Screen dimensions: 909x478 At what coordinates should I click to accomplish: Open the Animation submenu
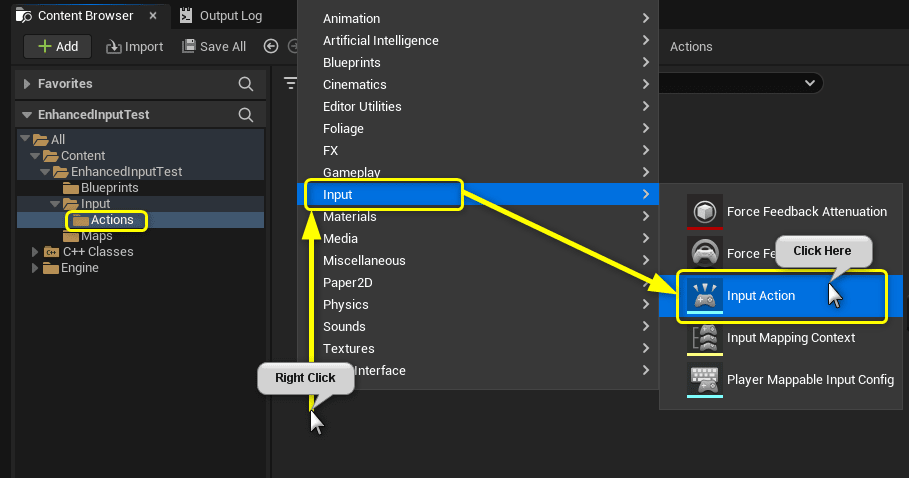[478, 19]
